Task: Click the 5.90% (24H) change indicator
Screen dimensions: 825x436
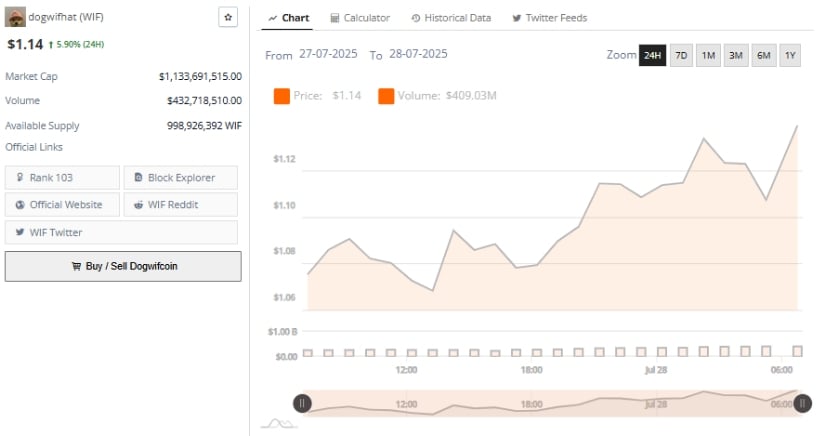Action: coord(76,45)
